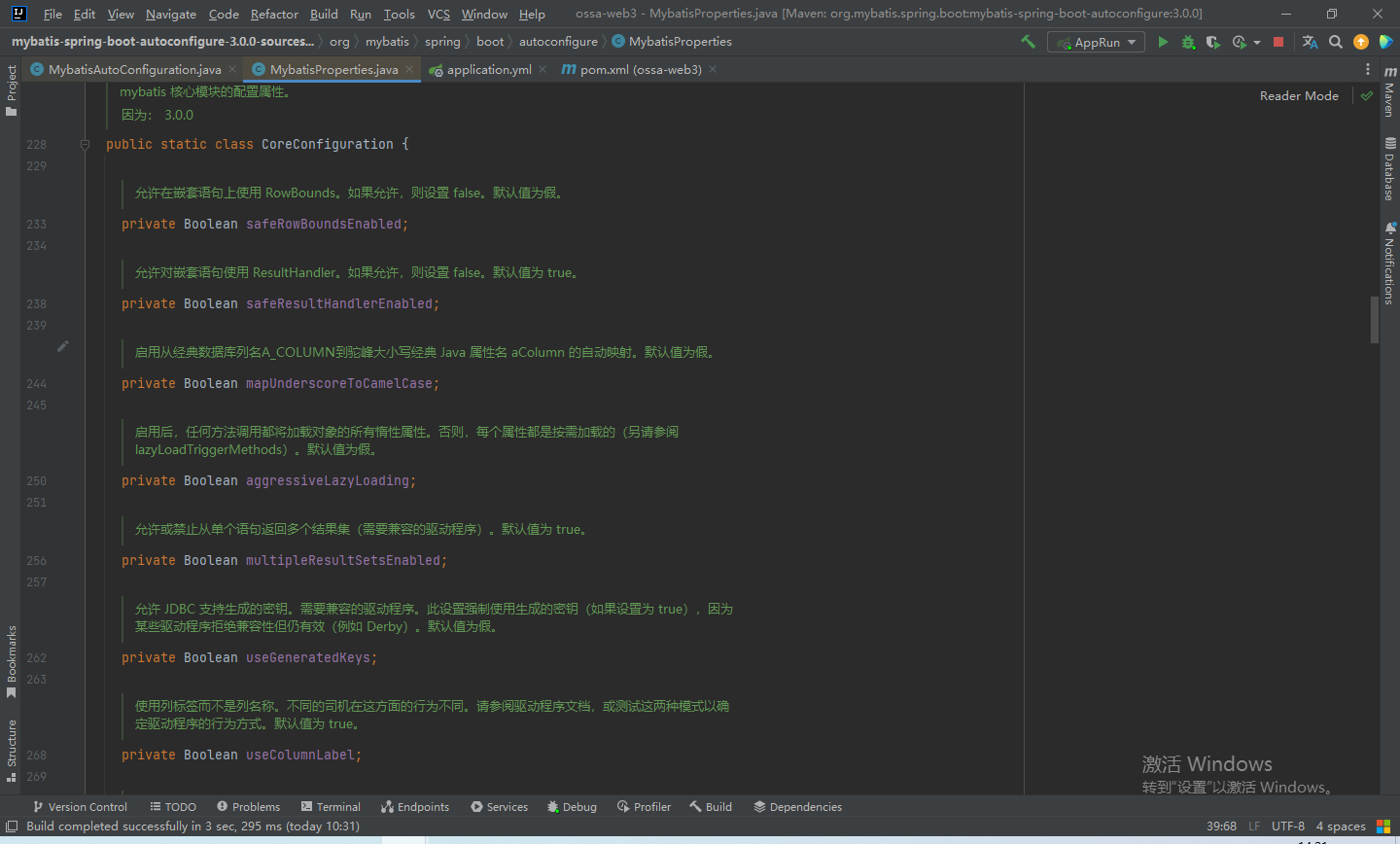
Task: Click the Windows flag icon in status bar
Action: pyautogui.click(x=1383, y=826)
